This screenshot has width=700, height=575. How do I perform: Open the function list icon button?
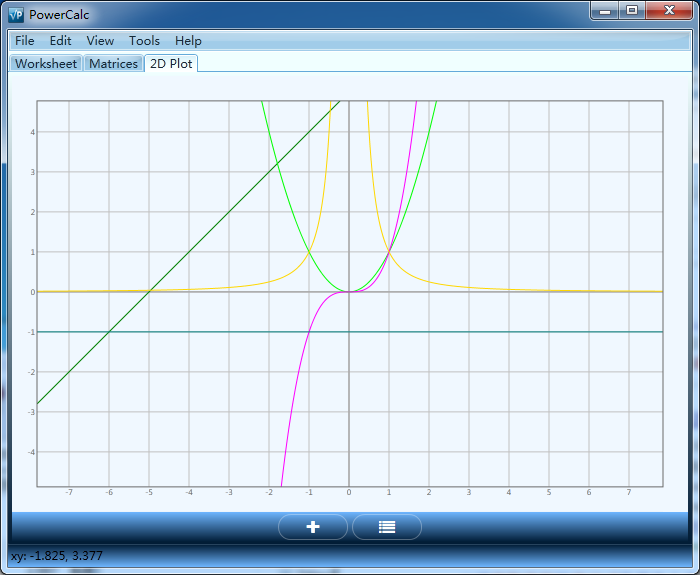387,527
